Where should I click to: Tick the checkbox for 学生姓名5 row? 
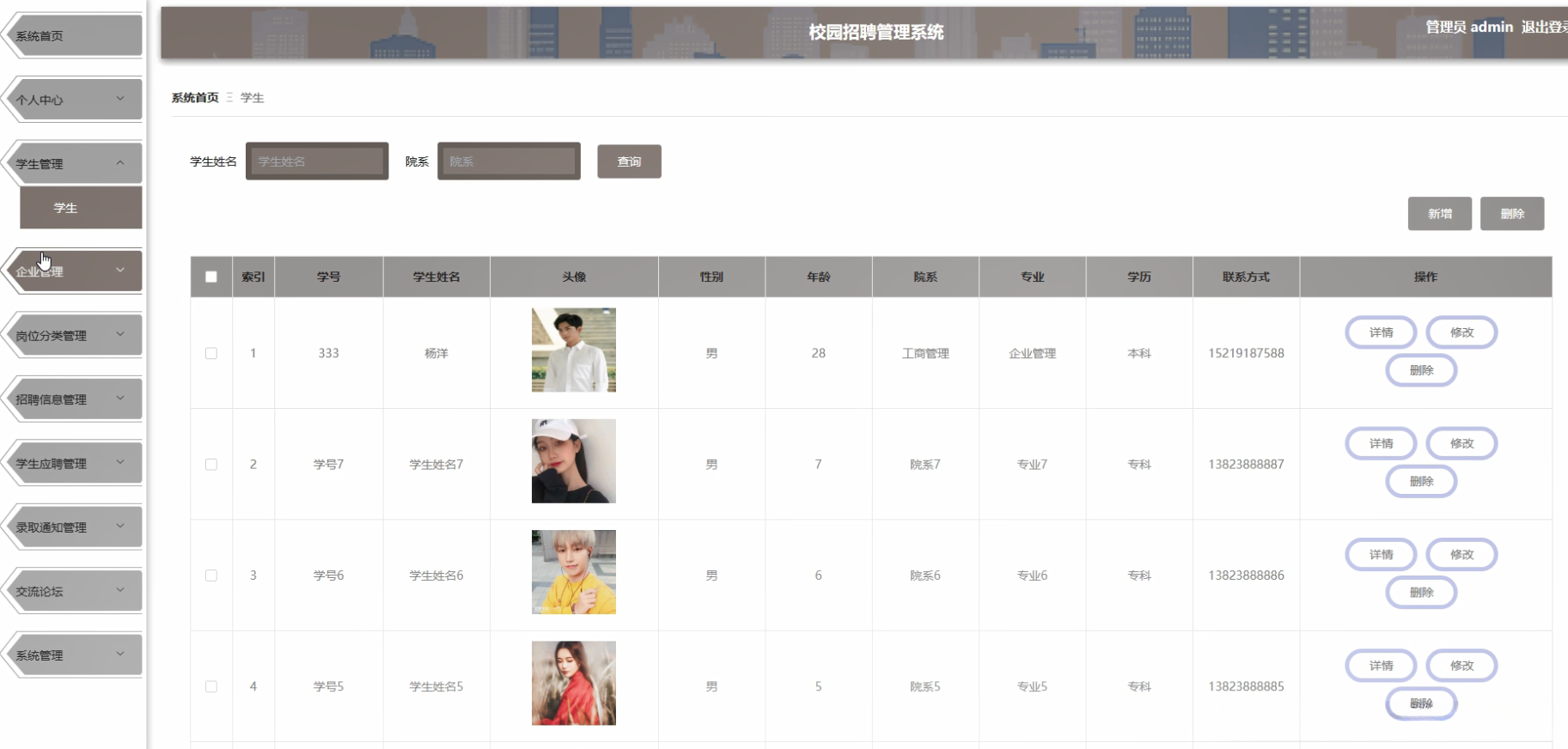point(210,686)
